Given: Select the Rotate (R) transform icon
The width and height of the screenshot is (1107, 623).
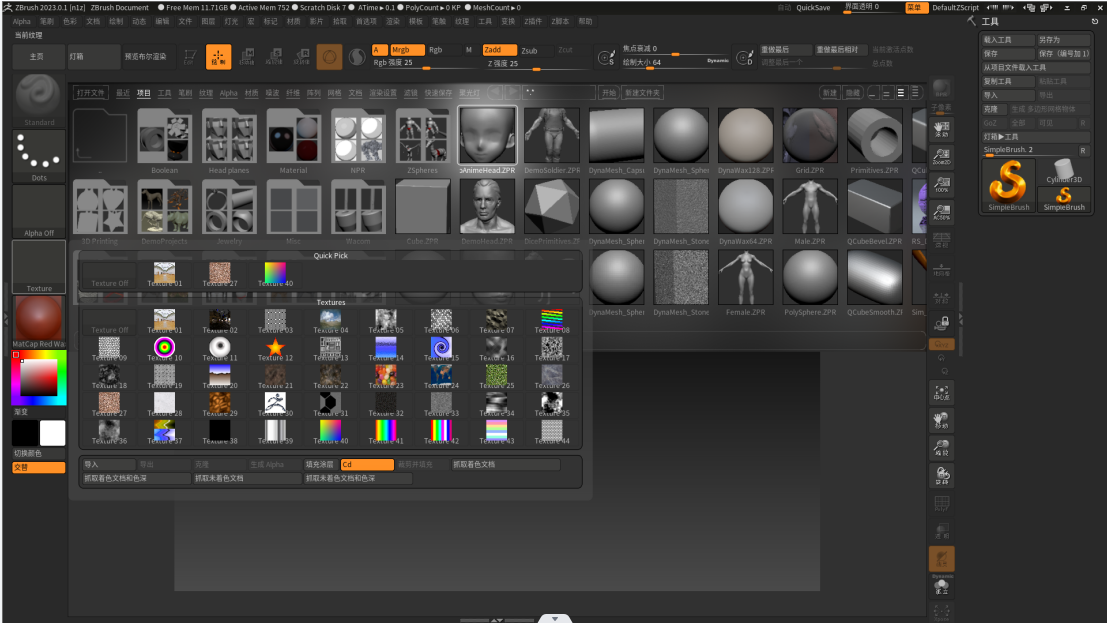Looking at the screenshot, I should click(301, 57).
